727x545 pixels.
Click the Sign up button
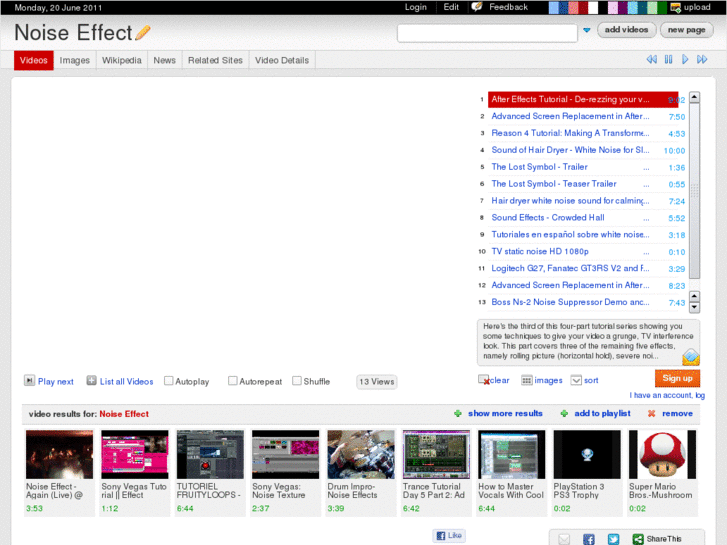pyautogui.click(x=677, y=378)
